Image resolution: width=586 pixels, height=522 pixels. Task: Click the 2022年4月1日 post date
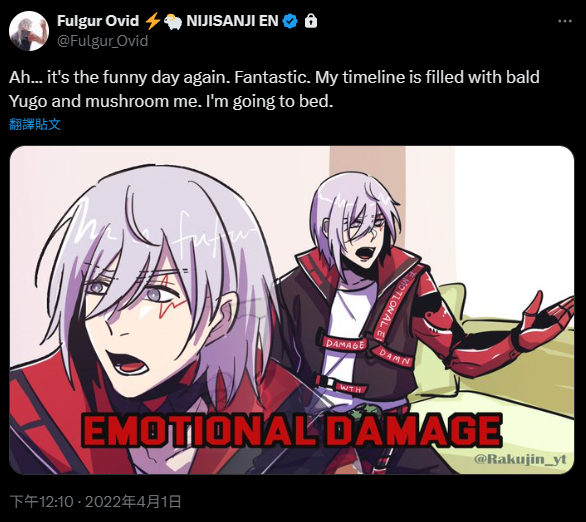pyautogui.click(x=133, y=501)
